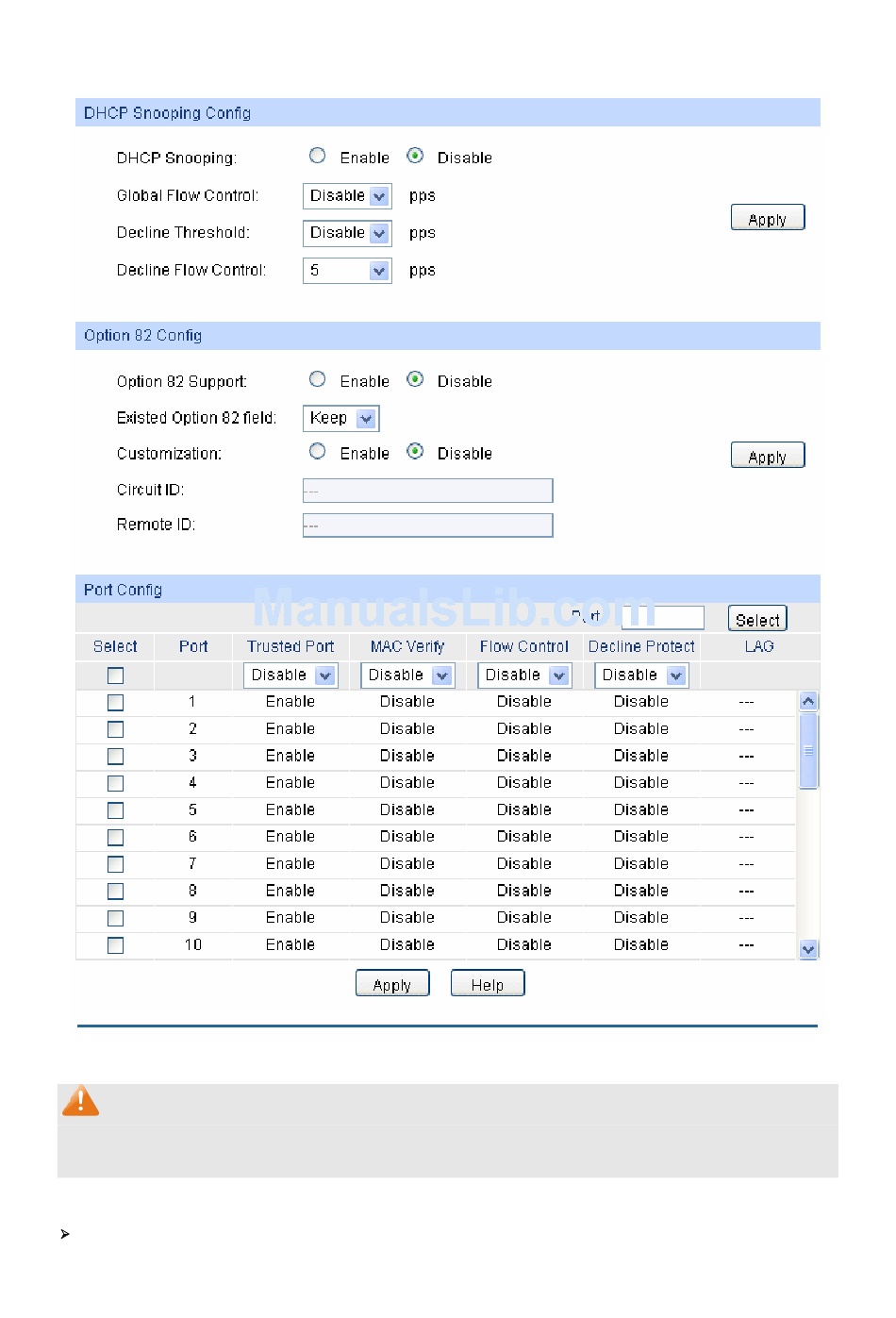Tick the select-all checkbox in header row
Viewport: 896px width, 1318px height.
(x=115, y=676)
